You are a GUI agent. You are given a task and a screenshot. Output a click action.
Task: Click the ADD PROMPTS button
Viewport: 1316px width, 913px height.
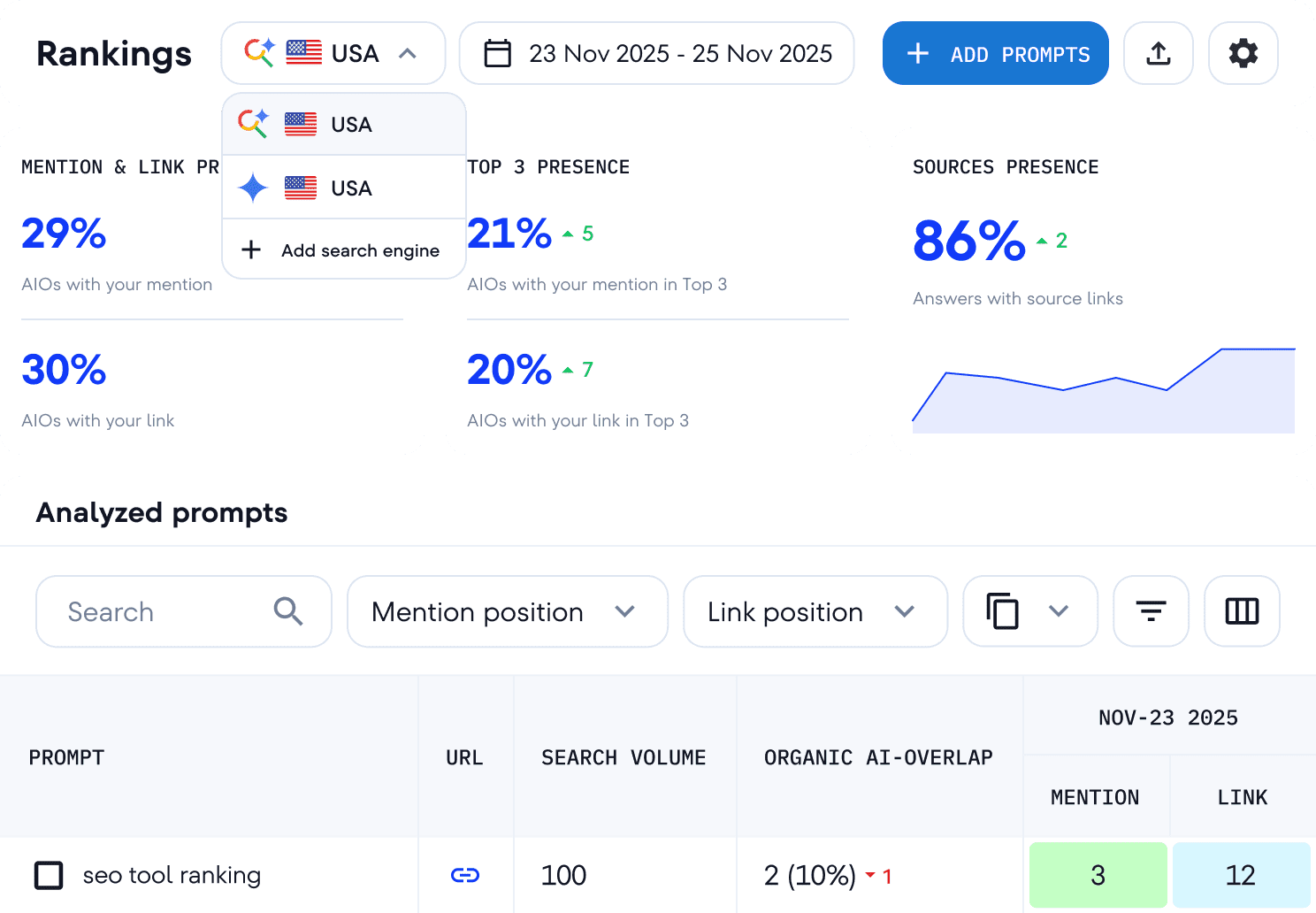click(994, 53)
